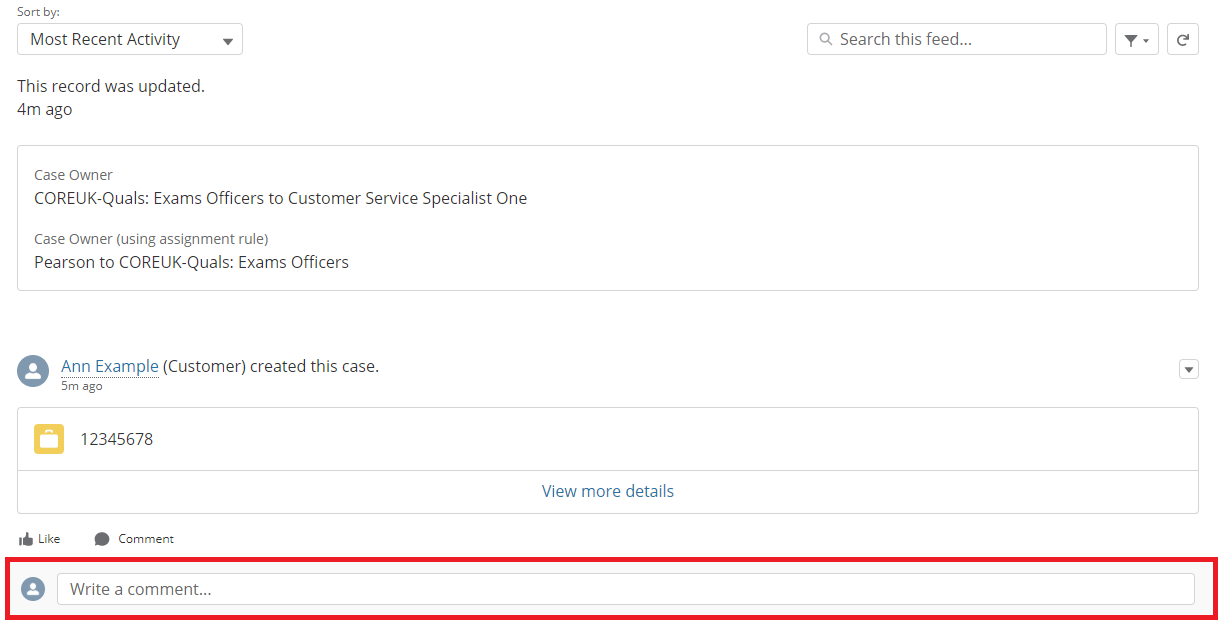
Task: Click the Pearson to COREUK-Quals owner change
Action: point(191,262)
